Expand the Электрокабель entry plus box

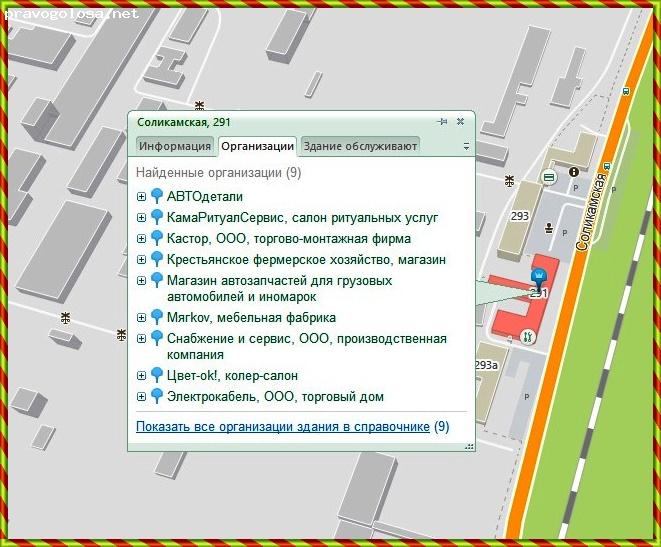tap(141, 397)
